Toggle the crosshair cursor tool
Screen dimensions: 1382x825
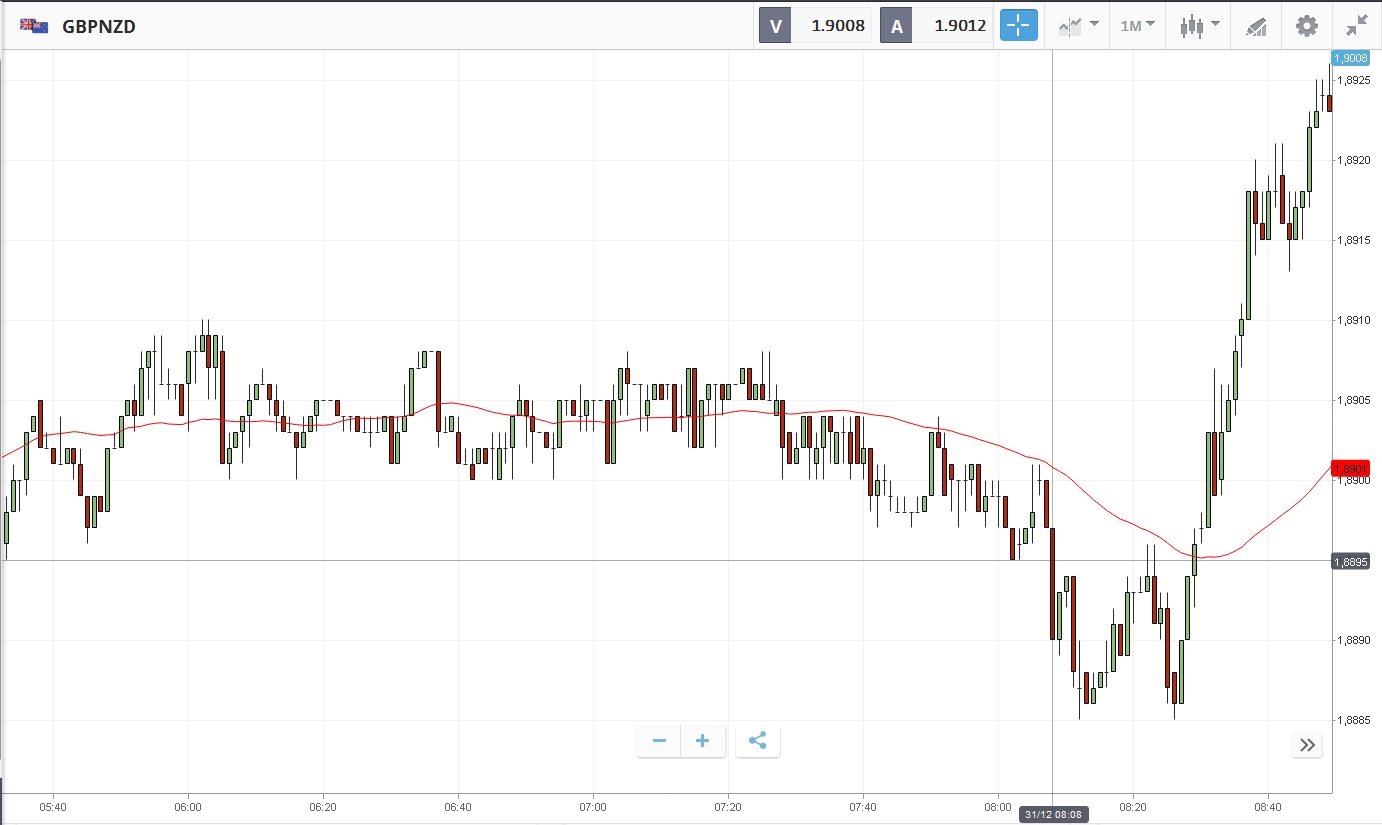(x=1019, y=26)
